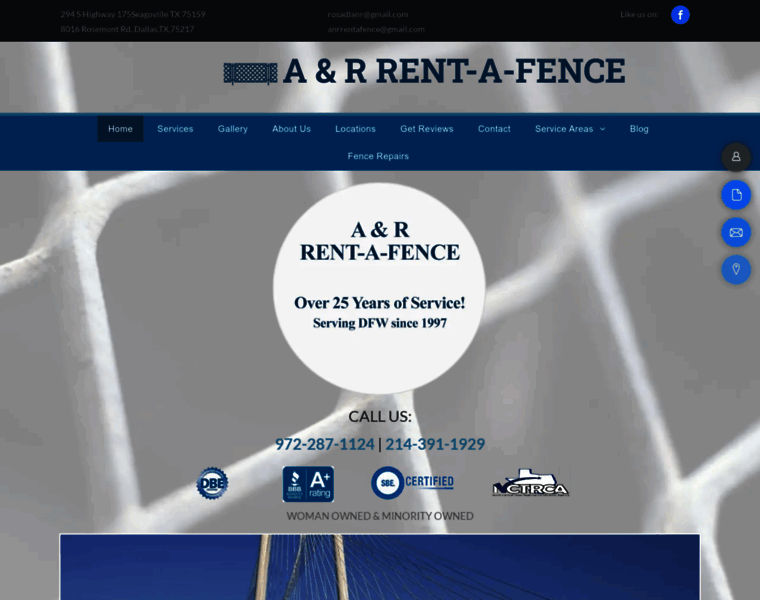The image size is (760, 600).
Task: Click the 'Like us on:' text
Action: coord(639,15)
